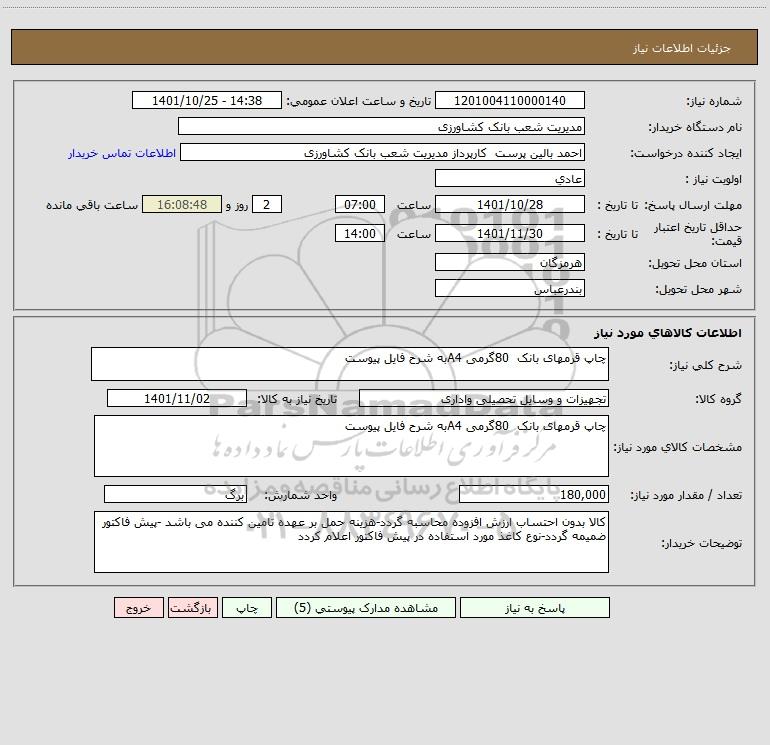Click the بازگشت back button

click(192, 608)
